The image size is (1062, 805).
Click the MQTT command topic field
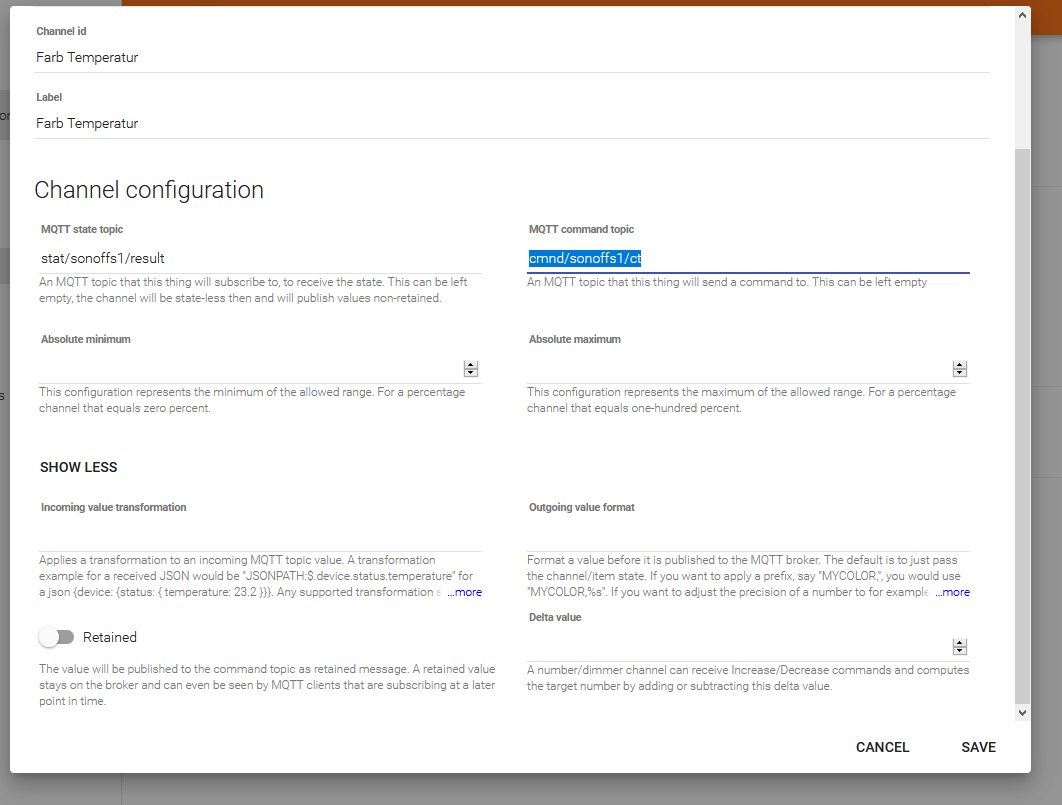748,259
